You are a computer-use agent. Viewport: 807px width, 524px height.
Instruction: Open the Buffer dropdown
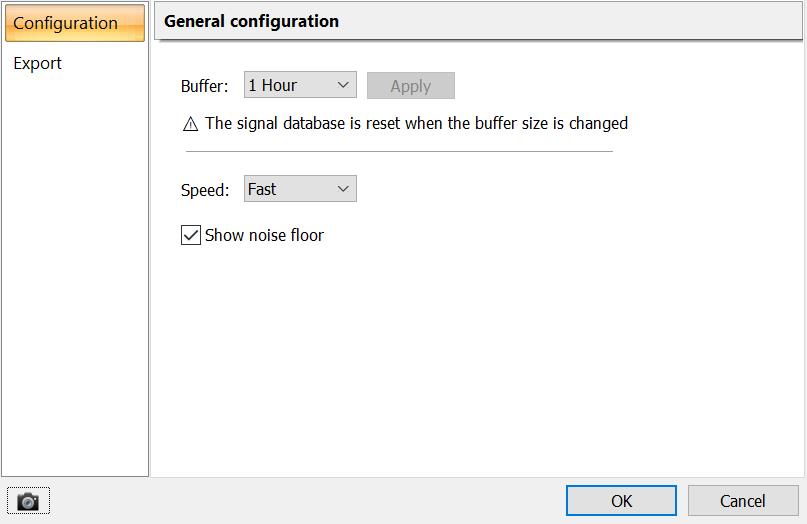[300, 86]
